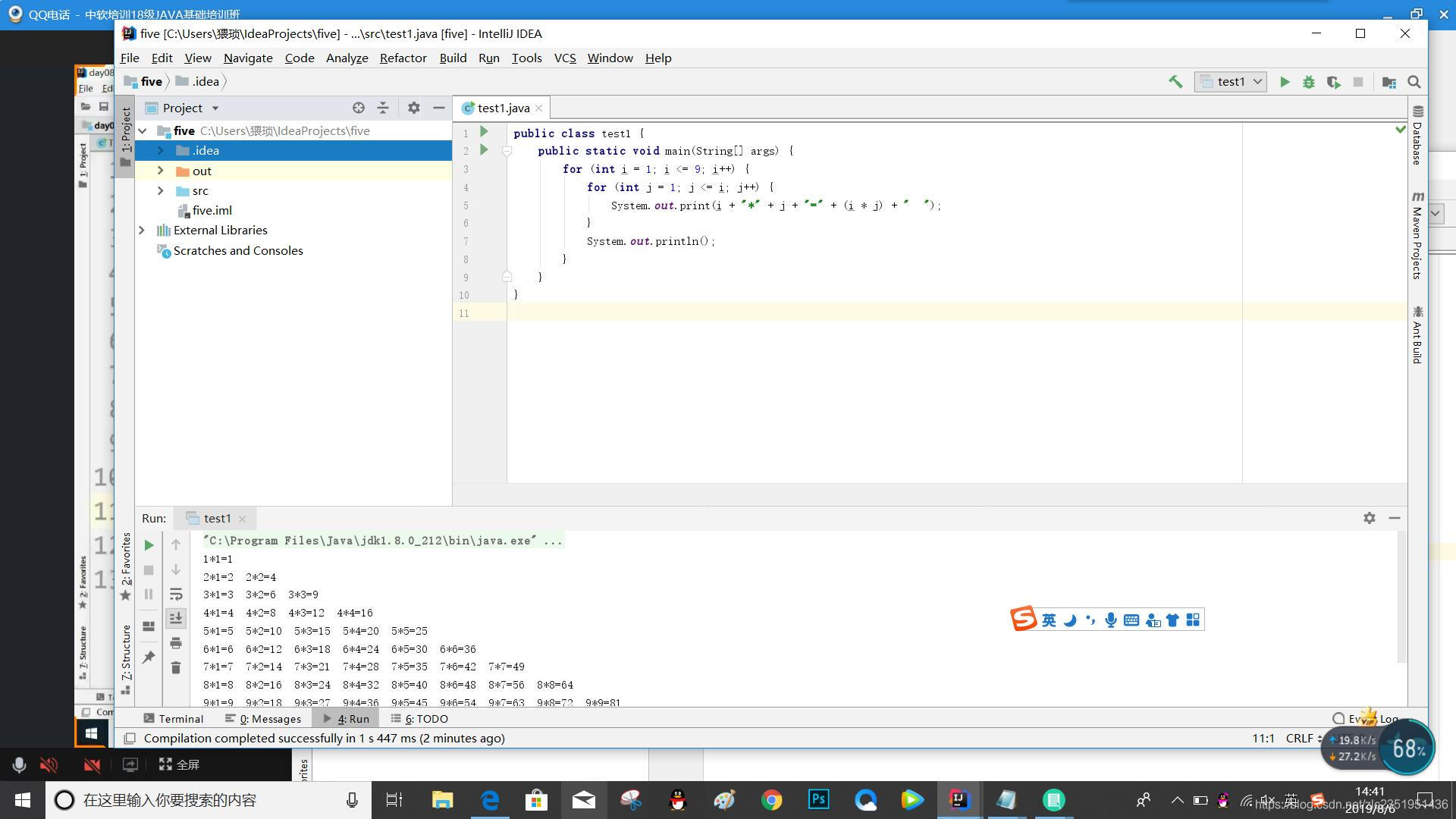Open Maven Projects side panel

click(1417, 236)
